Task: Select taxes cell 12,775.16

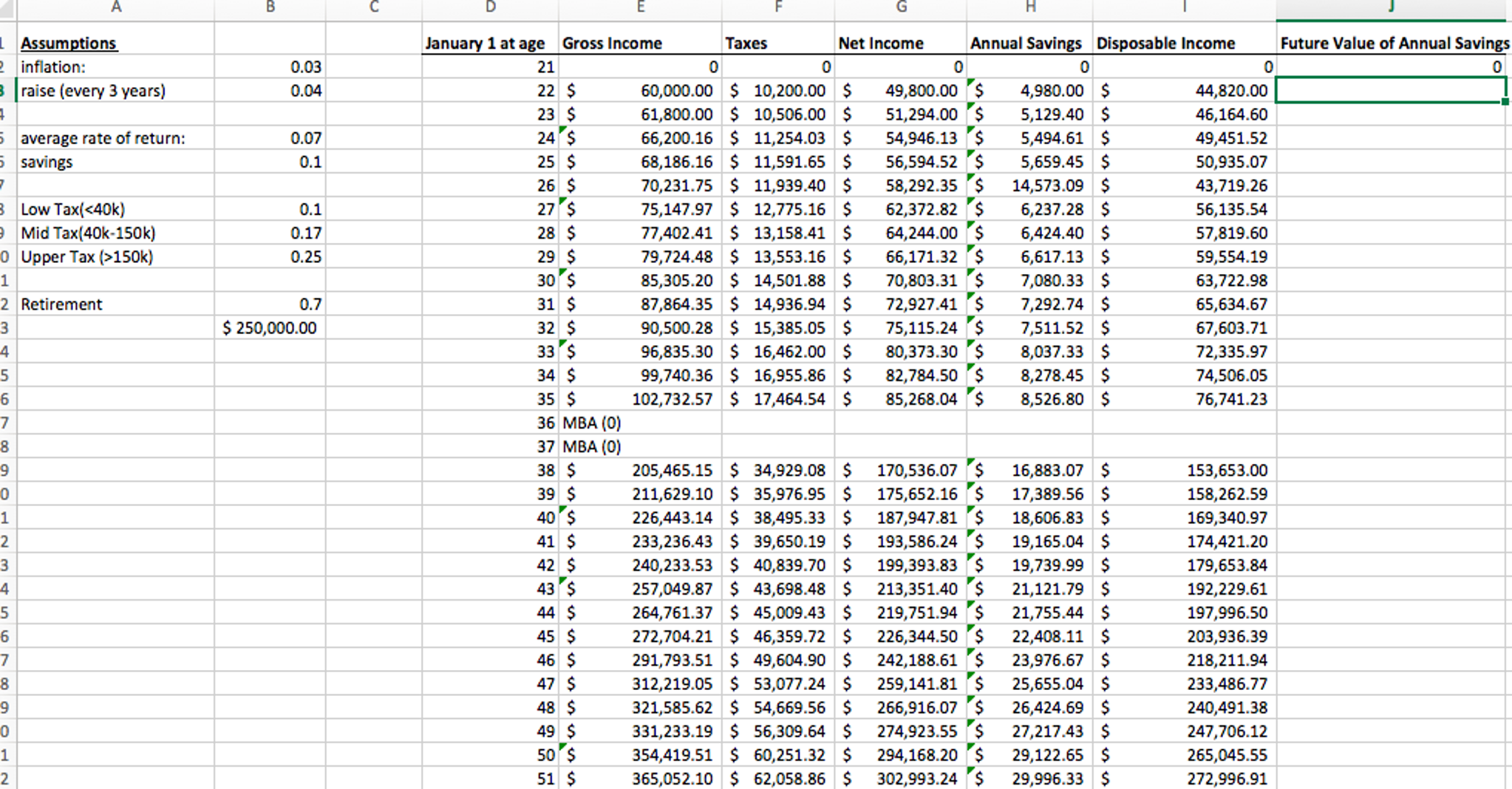Action: pos(778,209)
